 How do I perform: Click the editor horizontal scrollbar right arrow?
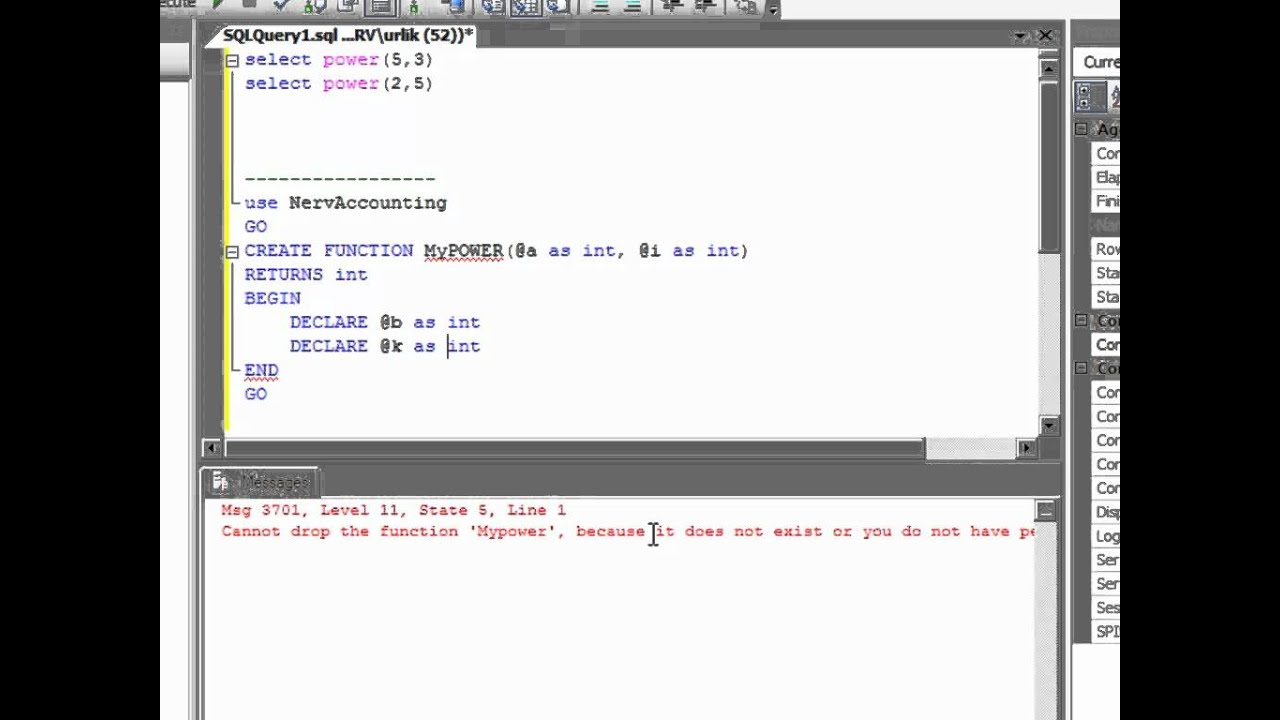1026,448
